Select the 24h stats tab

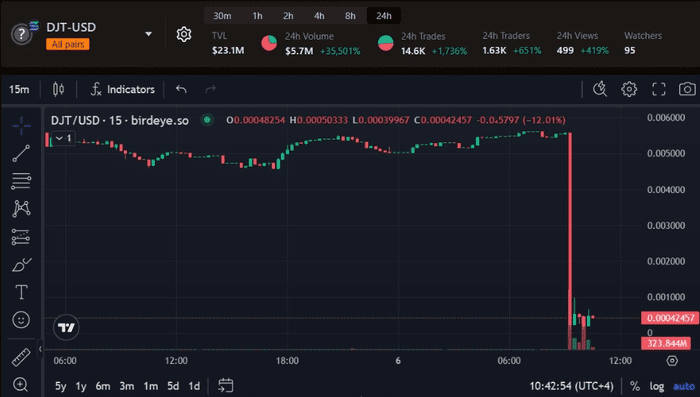(383, 16)
